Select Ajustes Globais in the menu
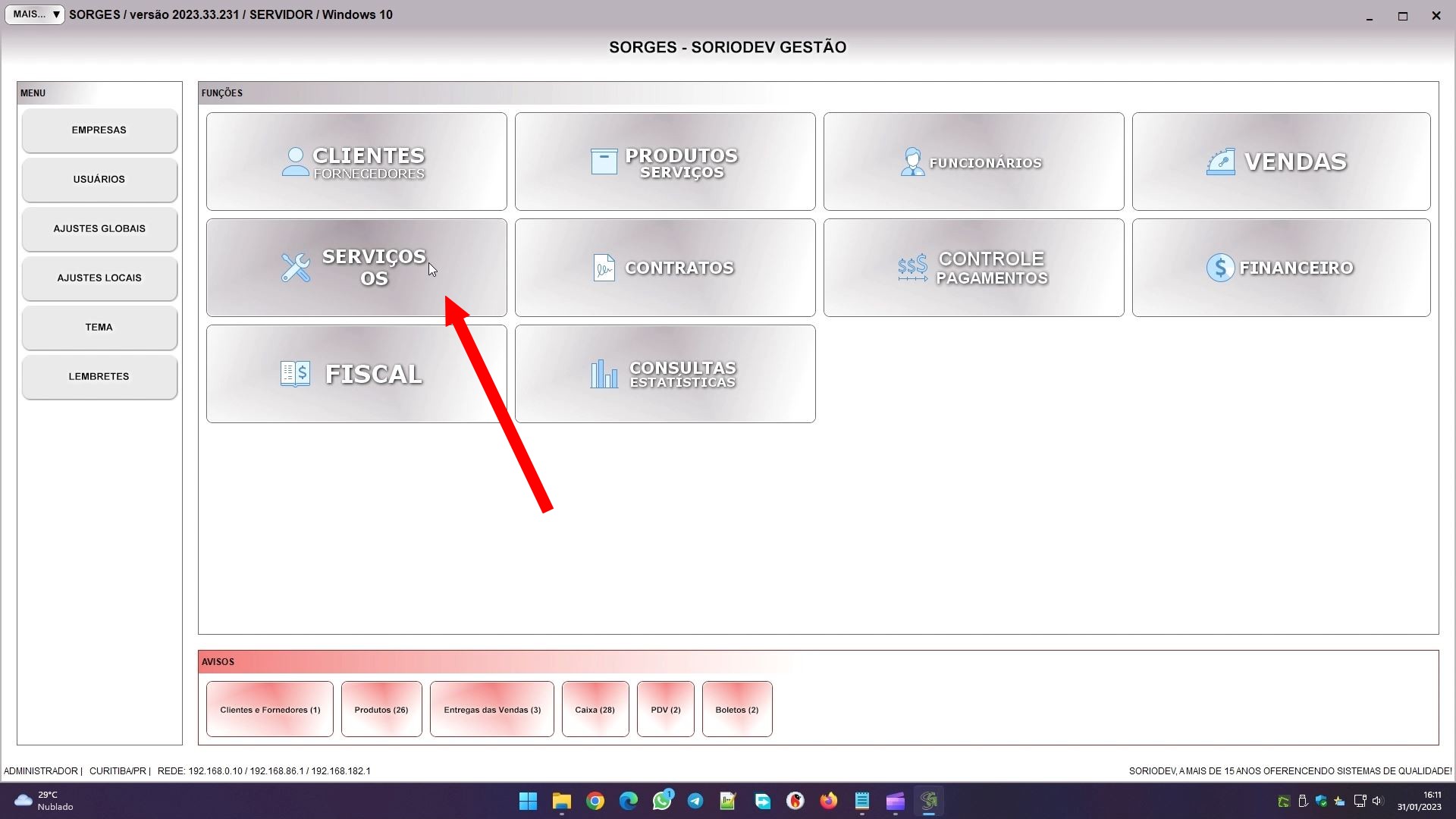The width and height of the screenshot is (1456, 819). 99,229
